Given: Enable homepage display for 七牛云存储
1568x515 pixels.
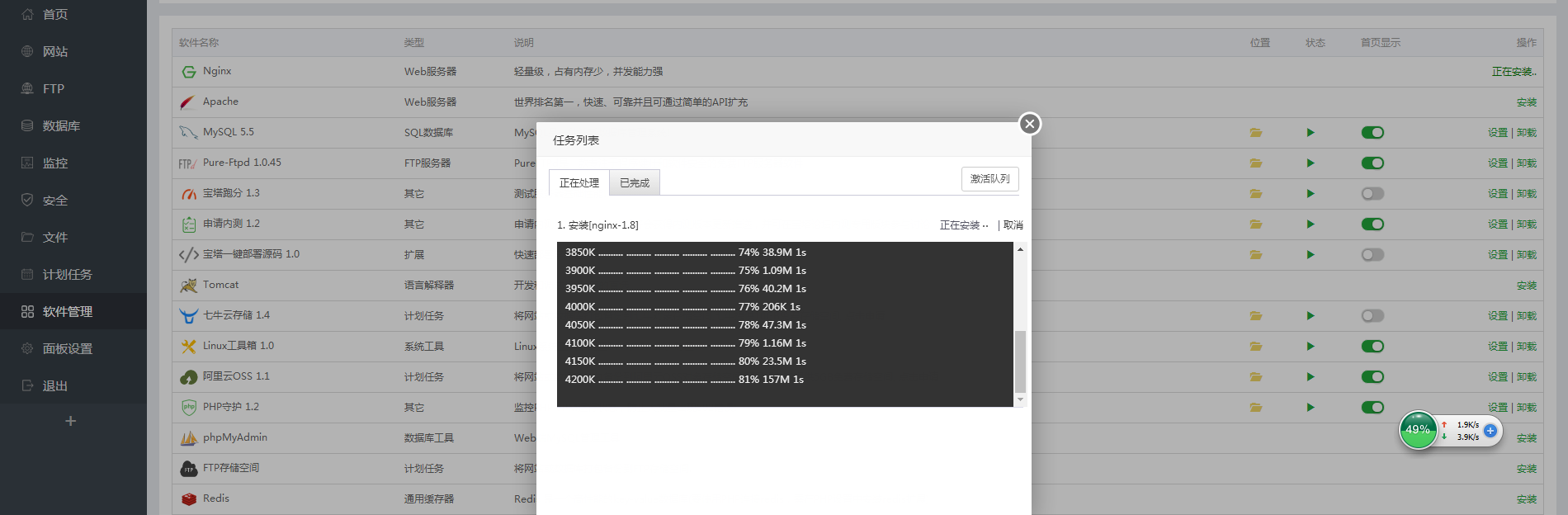Looking at the screenshot, I should click(1372, 315).
